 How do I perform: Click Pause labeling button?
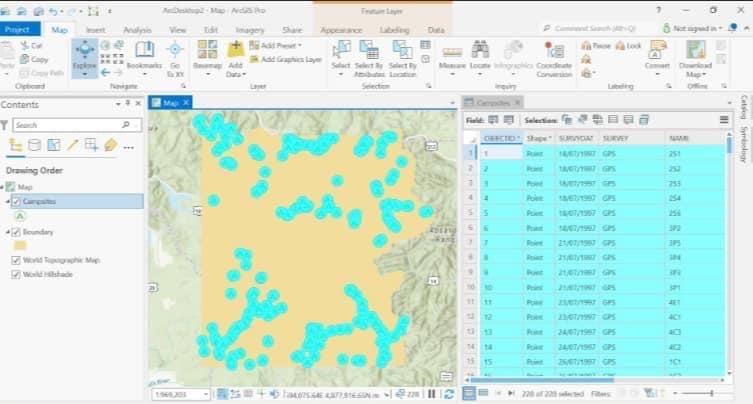(x=596, y=46)
